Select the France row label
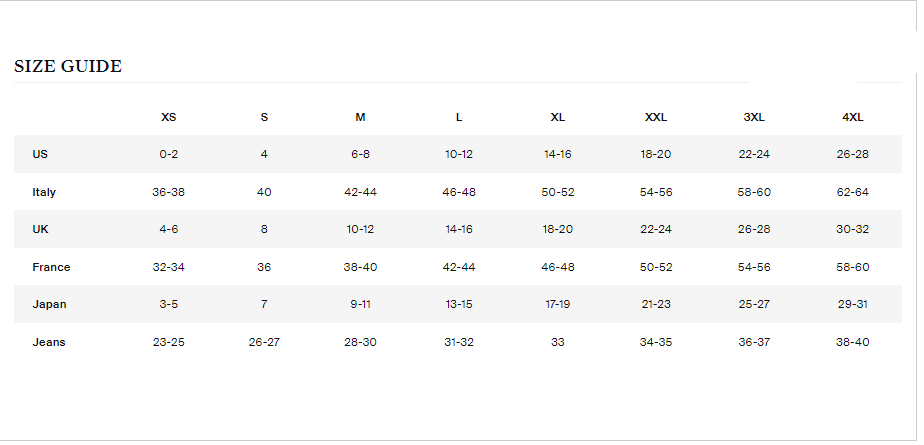 [x=51, y=267]
